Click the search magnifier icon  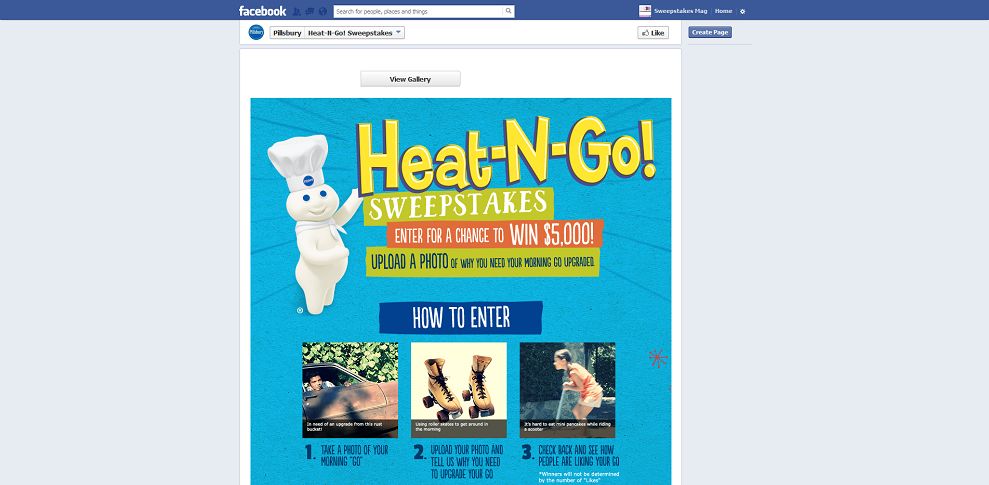point(508,11)
